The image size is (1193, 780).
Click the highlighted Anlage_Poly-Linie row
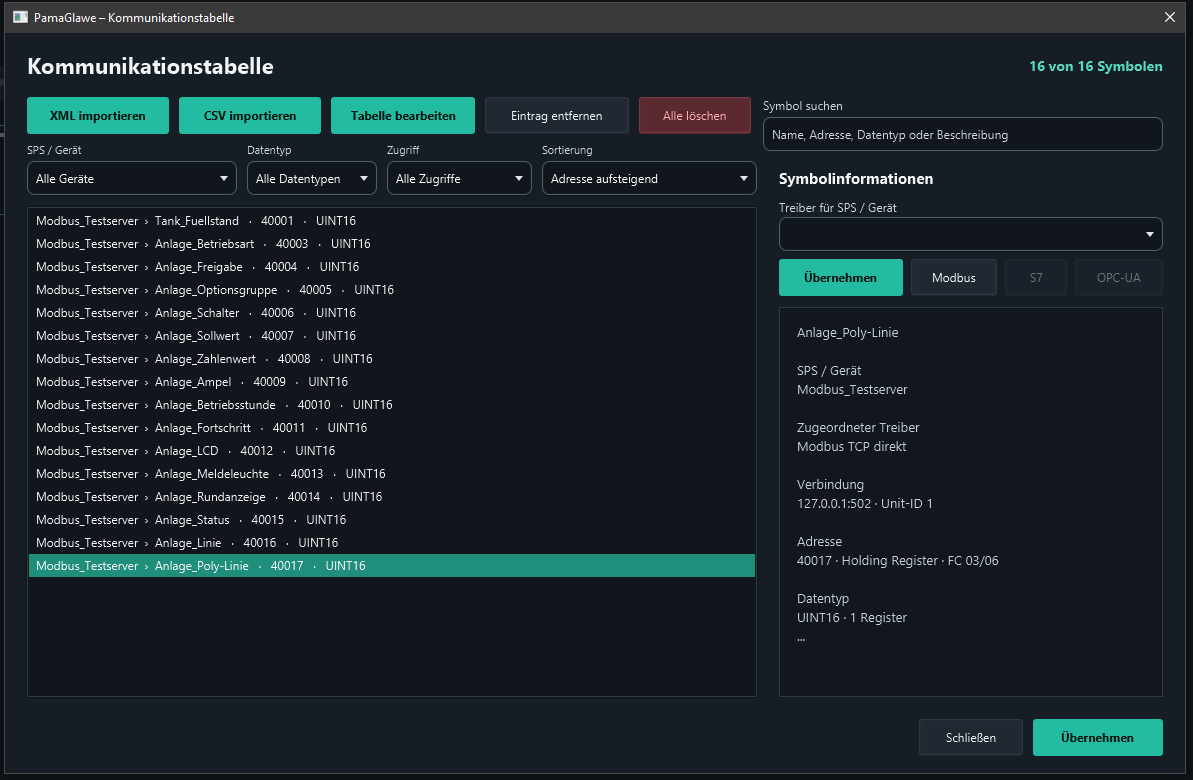click(392, 565)
